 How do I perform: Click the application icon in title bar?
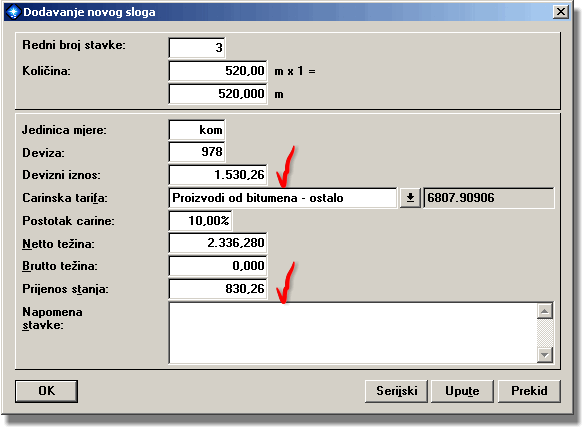13,12
